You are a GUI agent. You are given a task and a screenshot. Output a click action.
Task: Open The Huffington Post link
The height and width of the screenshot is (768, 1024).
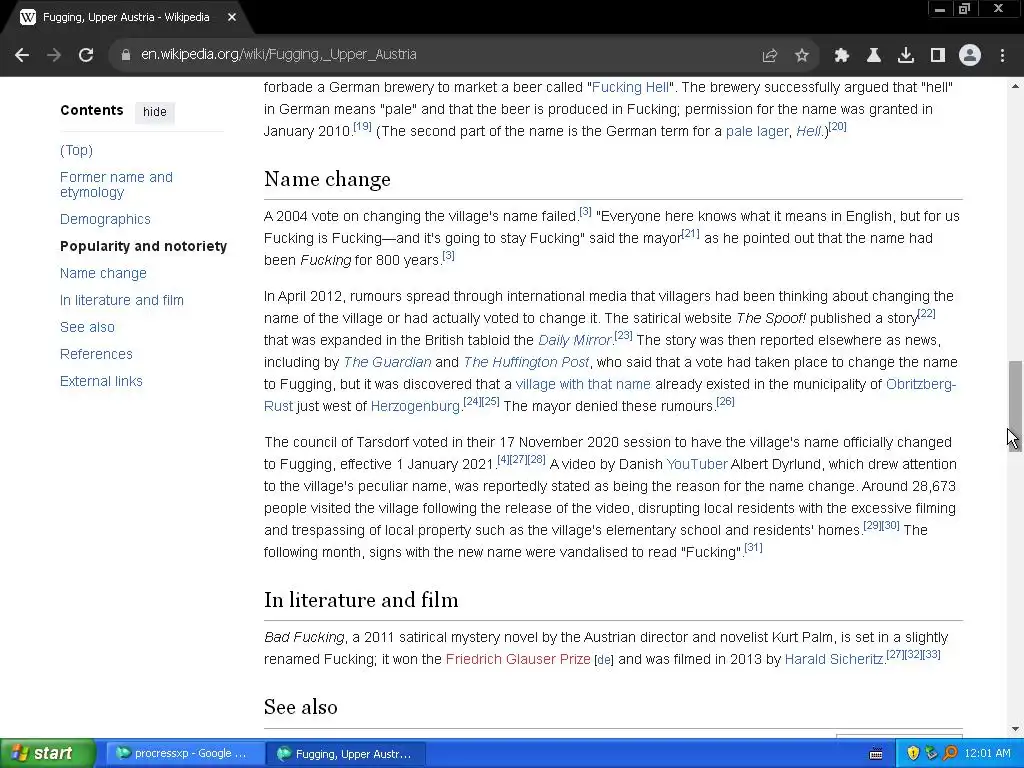(526, 362)
